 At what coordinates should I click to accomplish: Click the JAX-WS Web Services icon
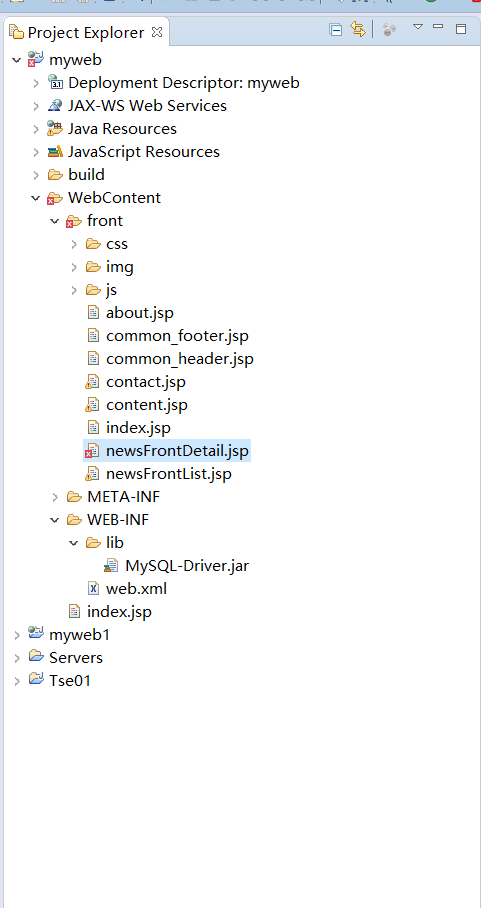tap(55, 105)
